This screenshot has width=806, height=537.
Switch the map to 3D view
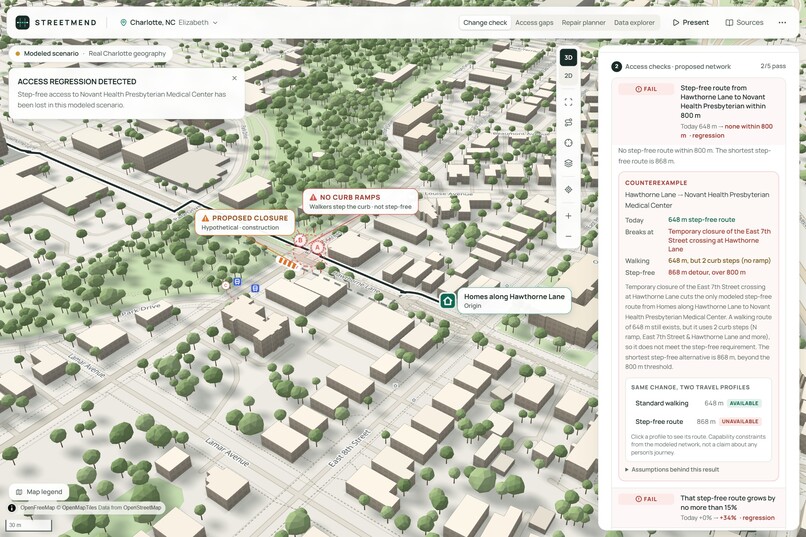[x=568, y=58]
